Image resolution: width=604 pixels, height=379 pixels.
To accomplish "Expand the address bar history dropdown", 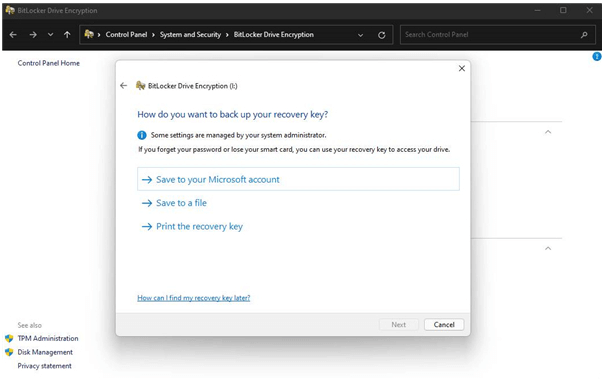I will click(x=361, y=35).
